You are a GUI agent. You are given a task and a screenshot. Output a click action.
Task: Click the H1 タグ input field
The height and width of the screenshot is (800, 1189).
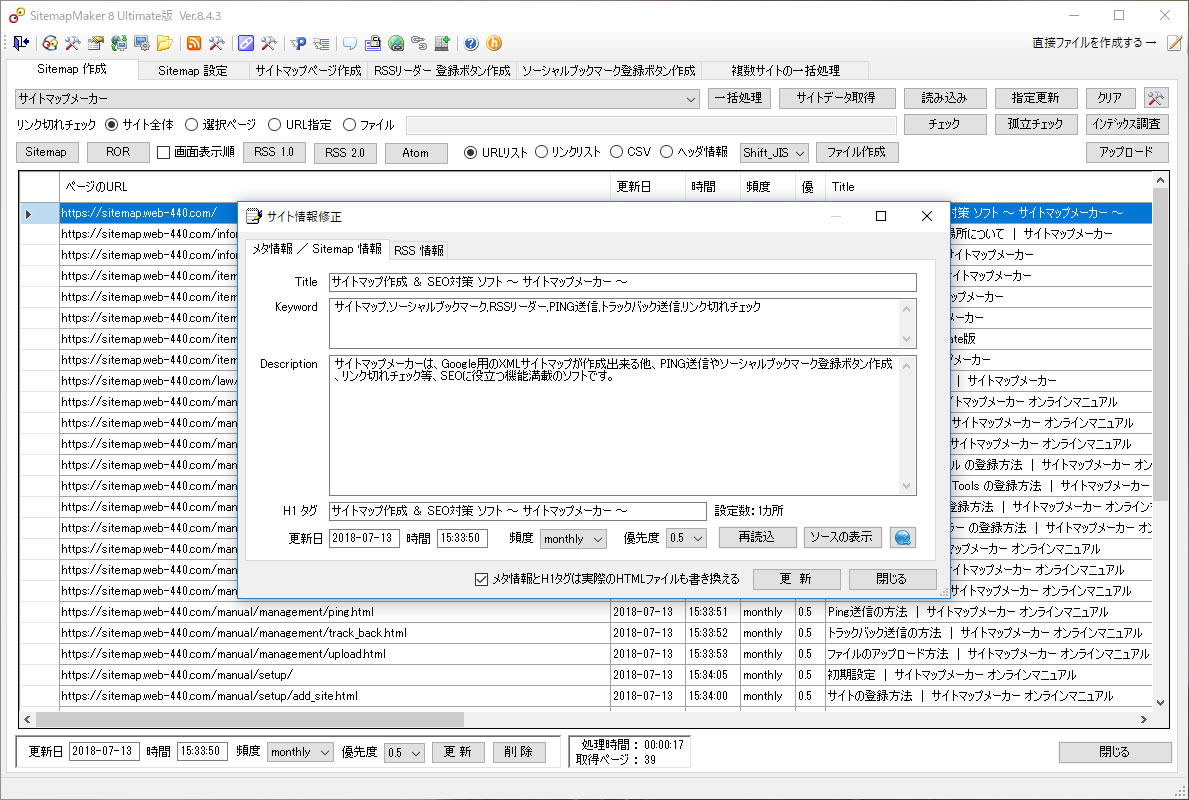[518, 511]
